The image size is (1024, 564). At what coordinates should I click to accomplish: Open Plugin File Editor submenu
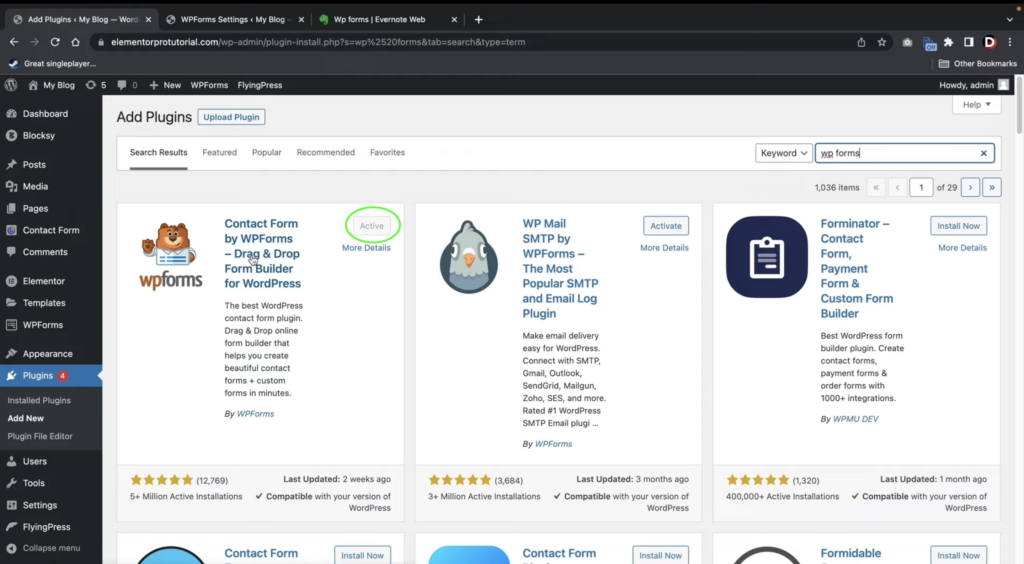[x=40, y=436]
